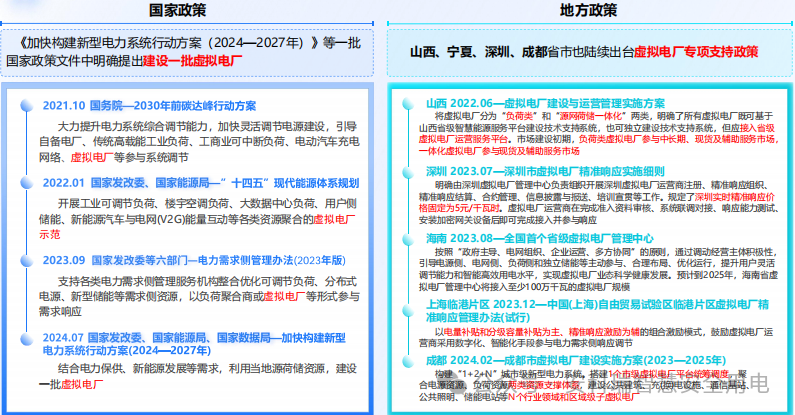This screenshot has width=795, height=415.
Task: Click the timeline dot beside 海南 2023.08
Action: [408, 239]
